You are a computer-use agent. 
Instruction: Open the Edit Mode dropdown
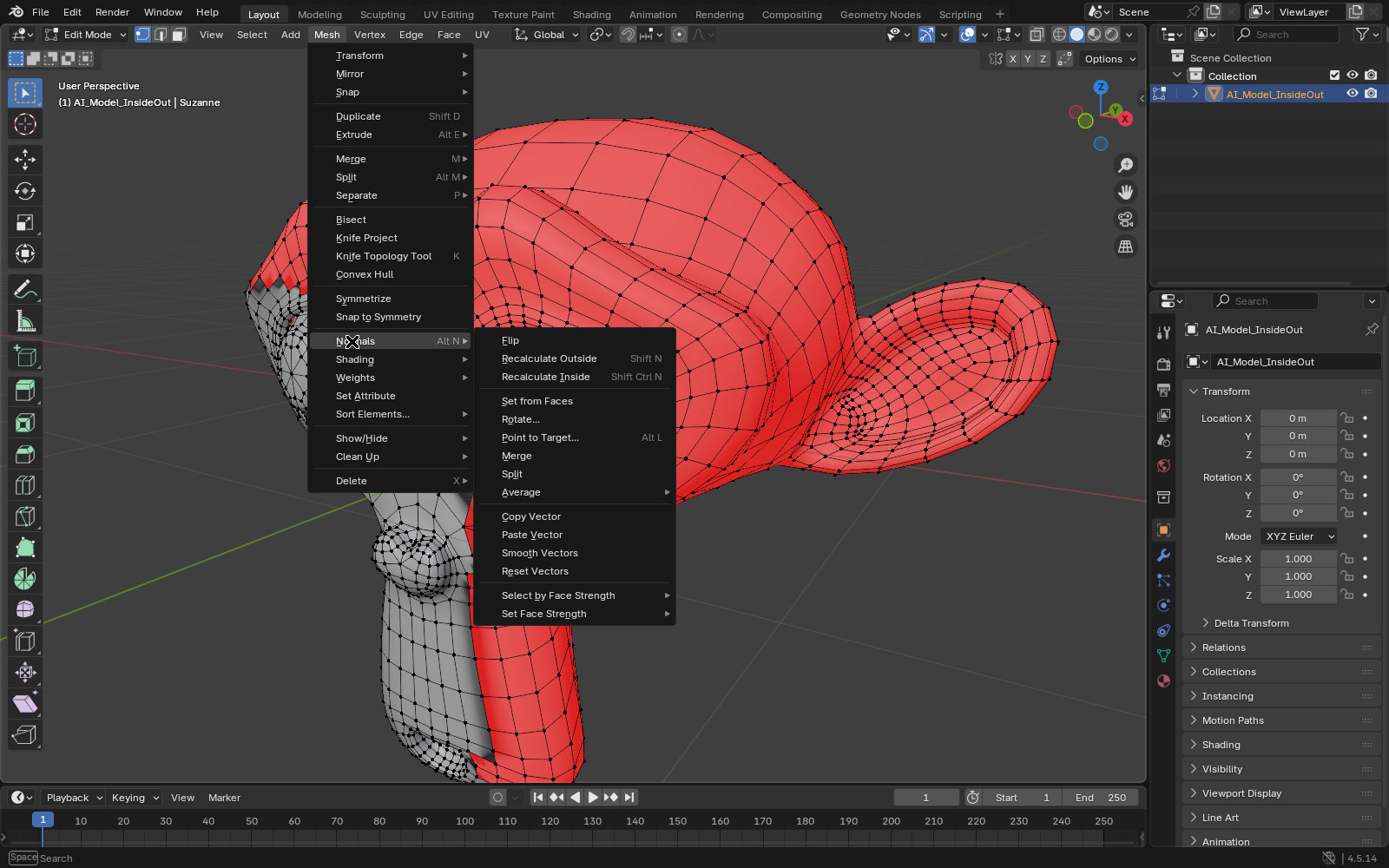(86, 35)
